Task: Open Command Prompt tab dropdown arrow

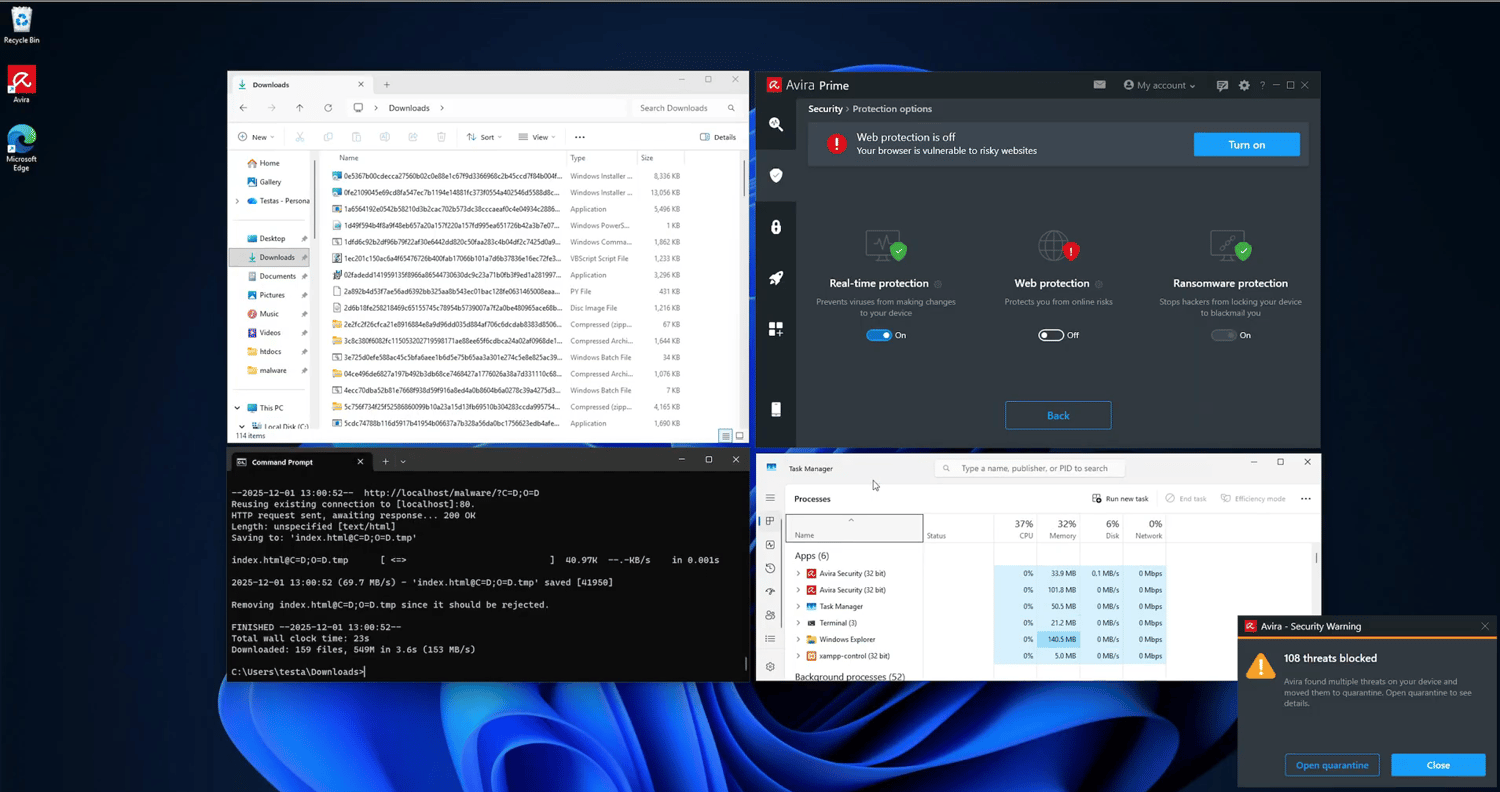Action: [403, 462]
